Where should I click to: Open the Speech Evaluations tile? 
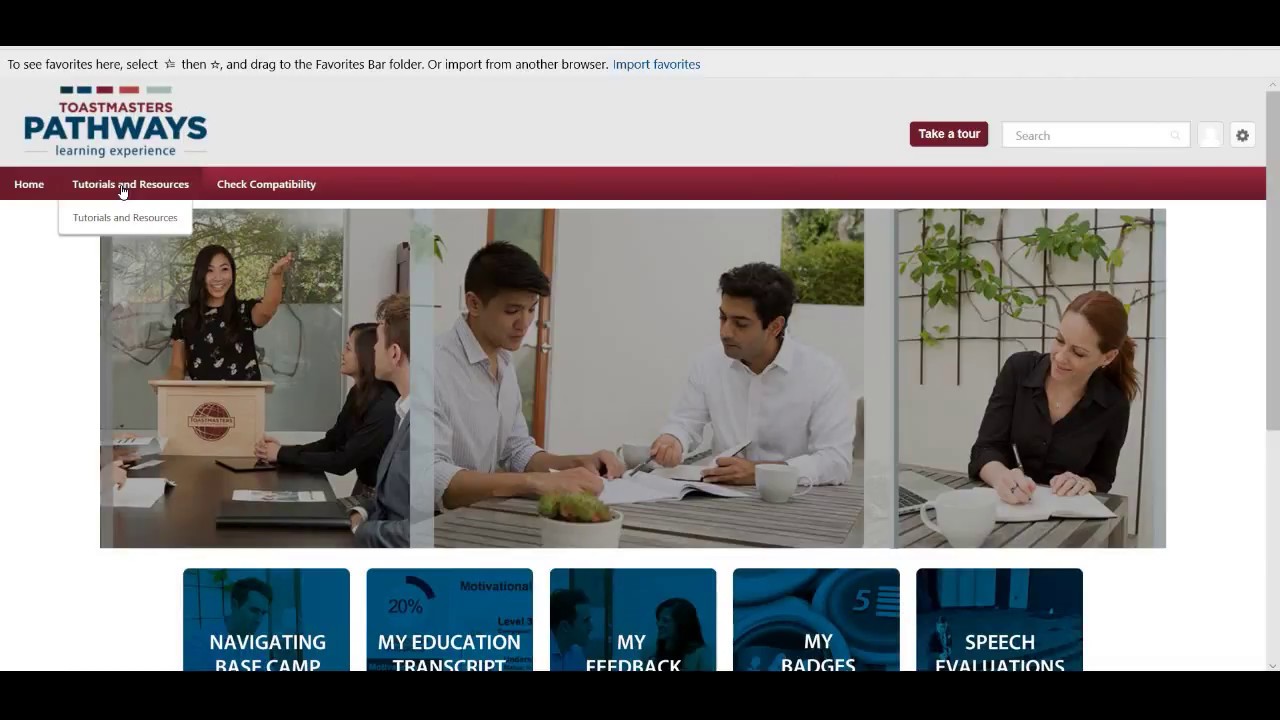tap(999, 619)
